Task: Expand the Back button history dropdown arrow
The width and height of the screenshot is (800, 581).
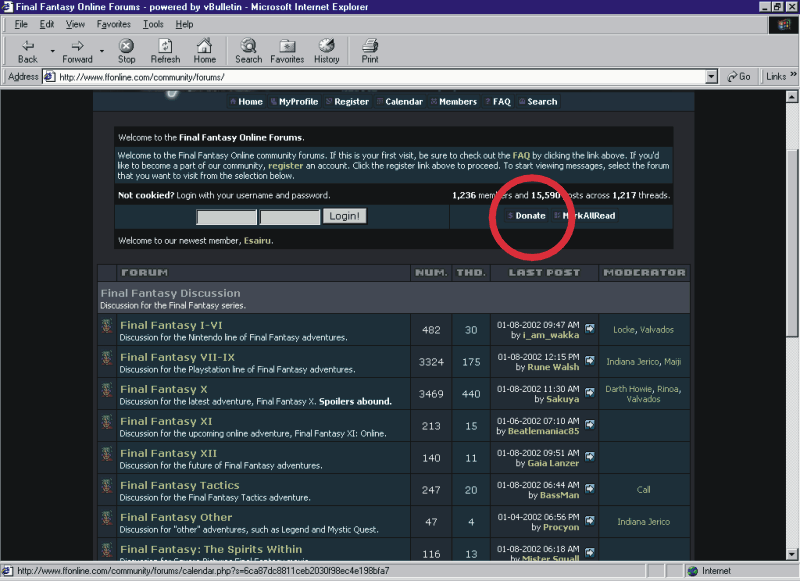Action: point(52,51)
